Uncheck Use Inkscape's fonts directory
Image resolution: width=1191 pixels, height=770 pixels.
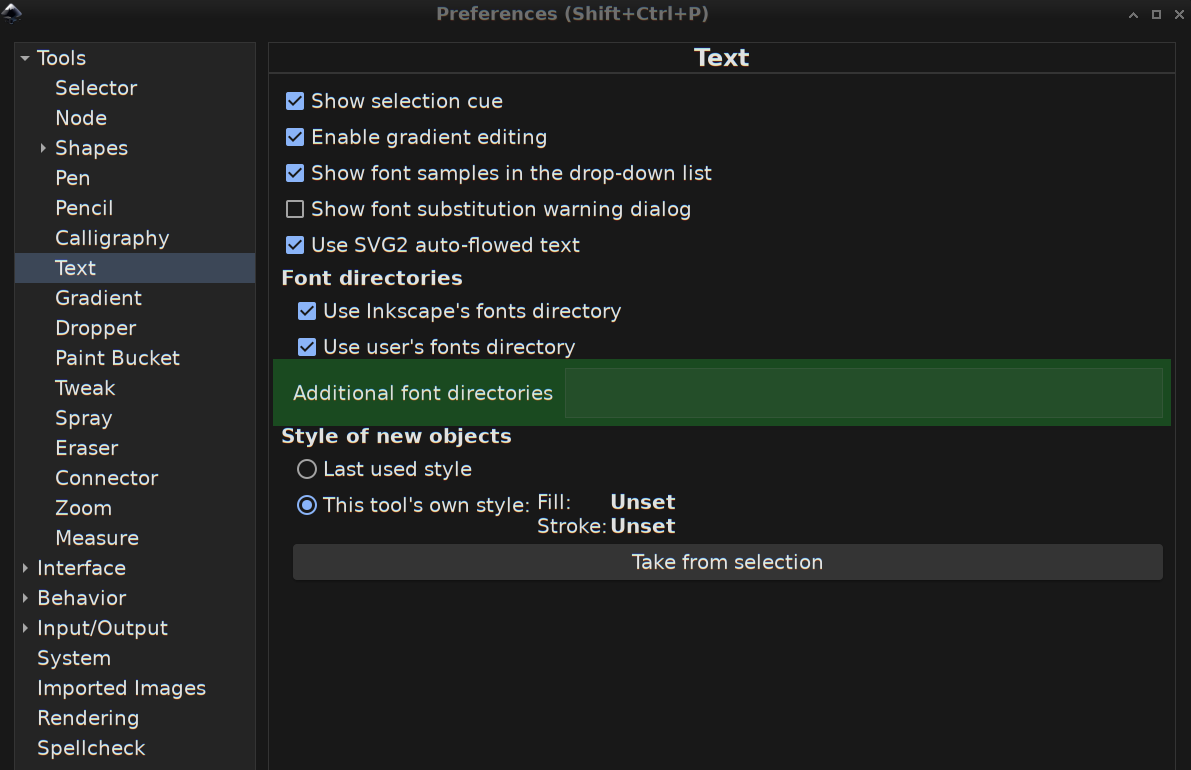point(307,311)
